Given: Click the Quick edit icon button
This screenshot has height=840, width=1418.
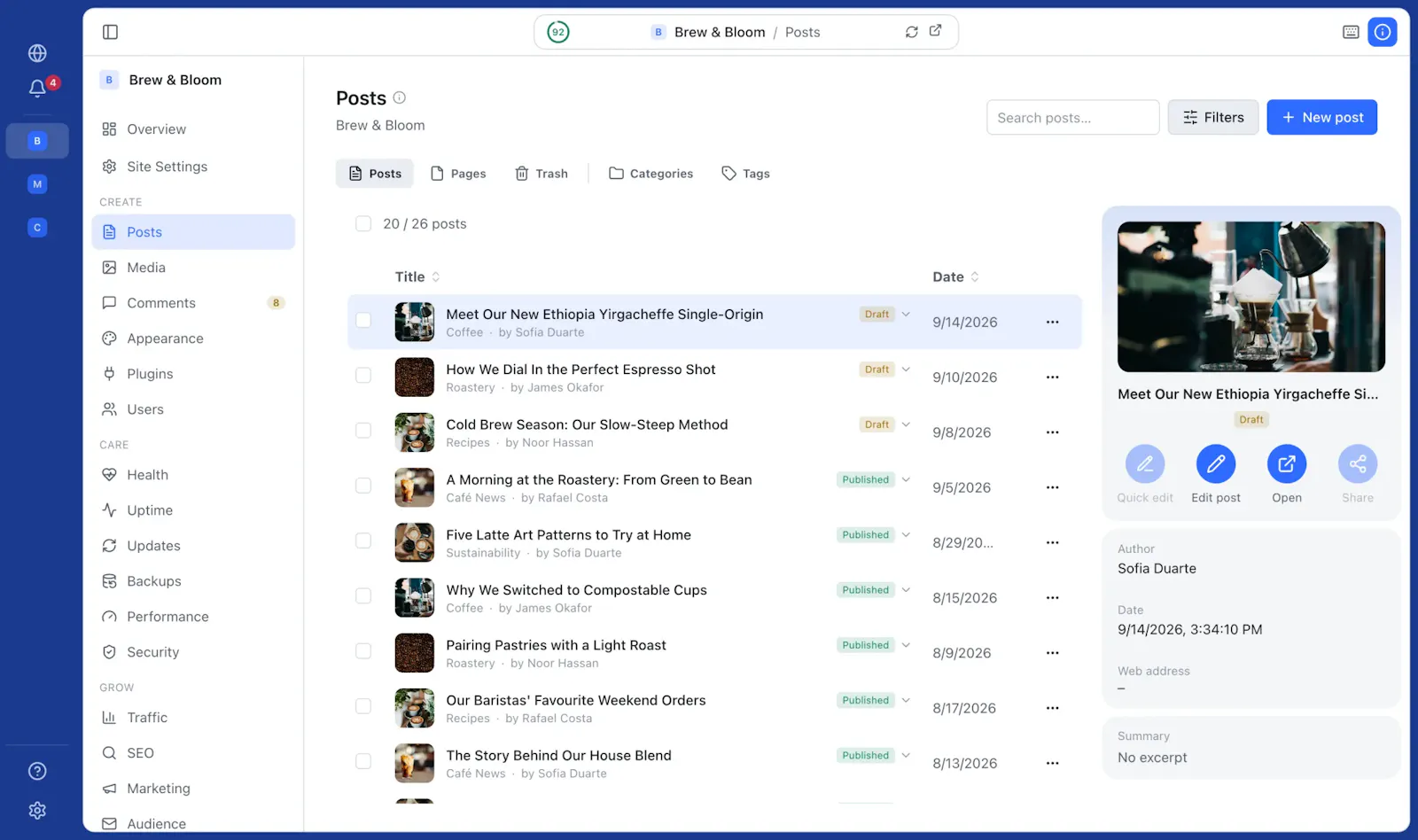Looking at the screenshot, I should click(1145, 463).
